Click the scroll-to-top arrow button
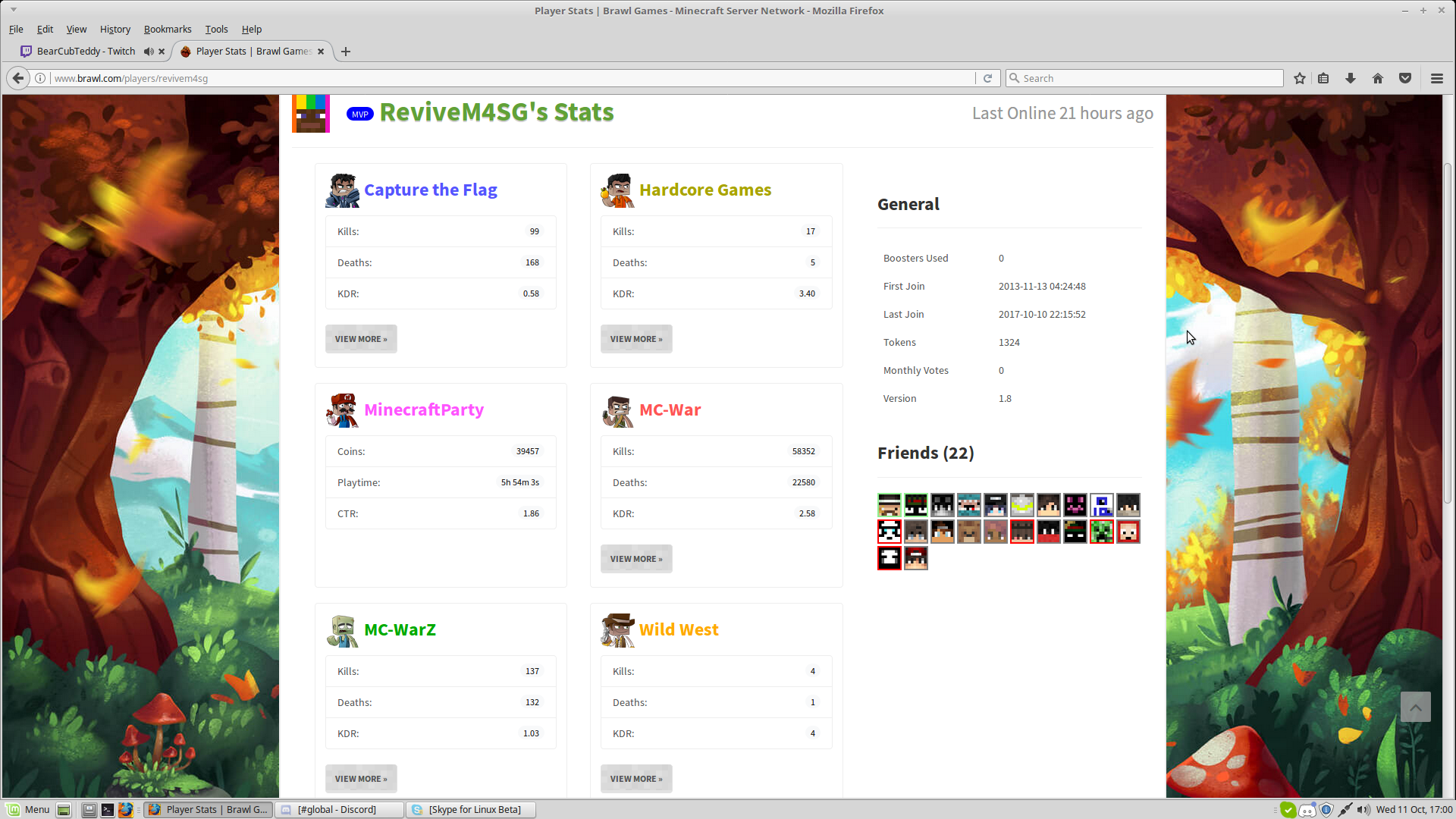This screenshot has height=819, width=1456. pyautogui.click(x=1415, y=707)
